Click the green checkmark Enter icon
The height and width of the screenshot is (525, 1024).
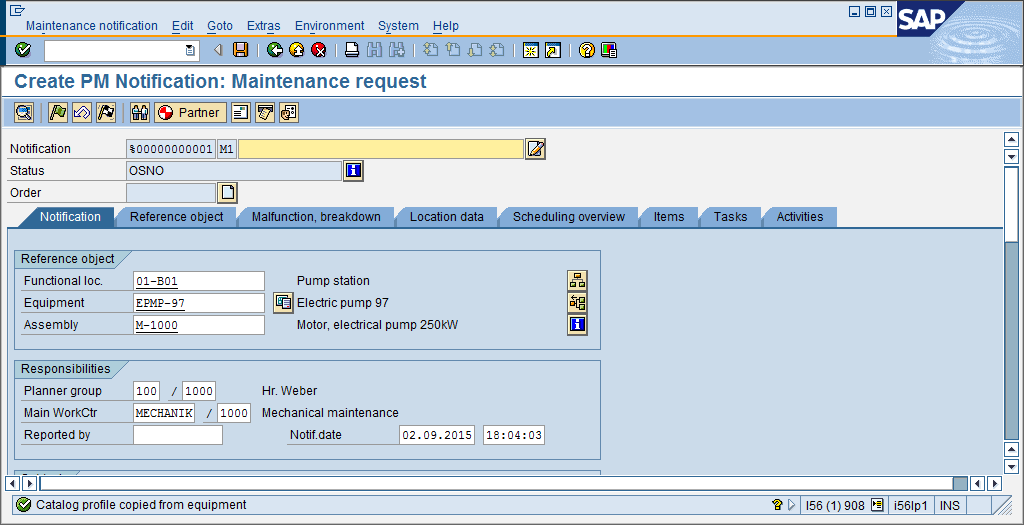[23, 50]
